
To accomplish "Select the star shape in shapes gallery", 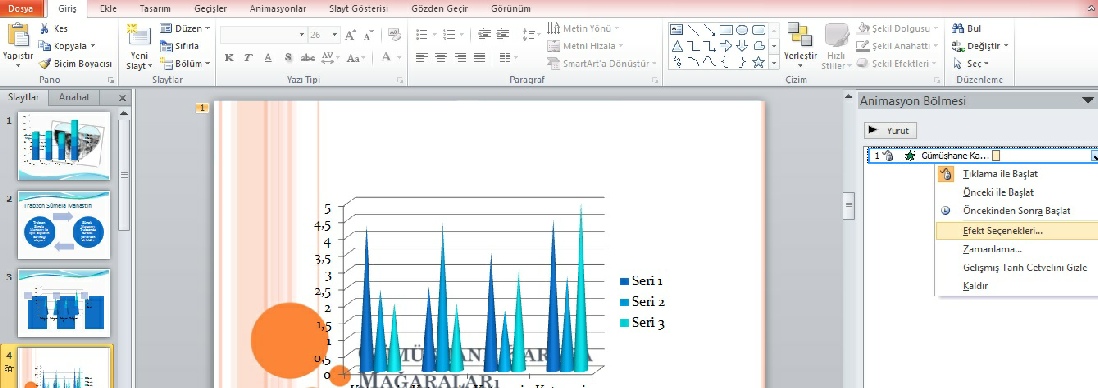I will pos(758,62).
